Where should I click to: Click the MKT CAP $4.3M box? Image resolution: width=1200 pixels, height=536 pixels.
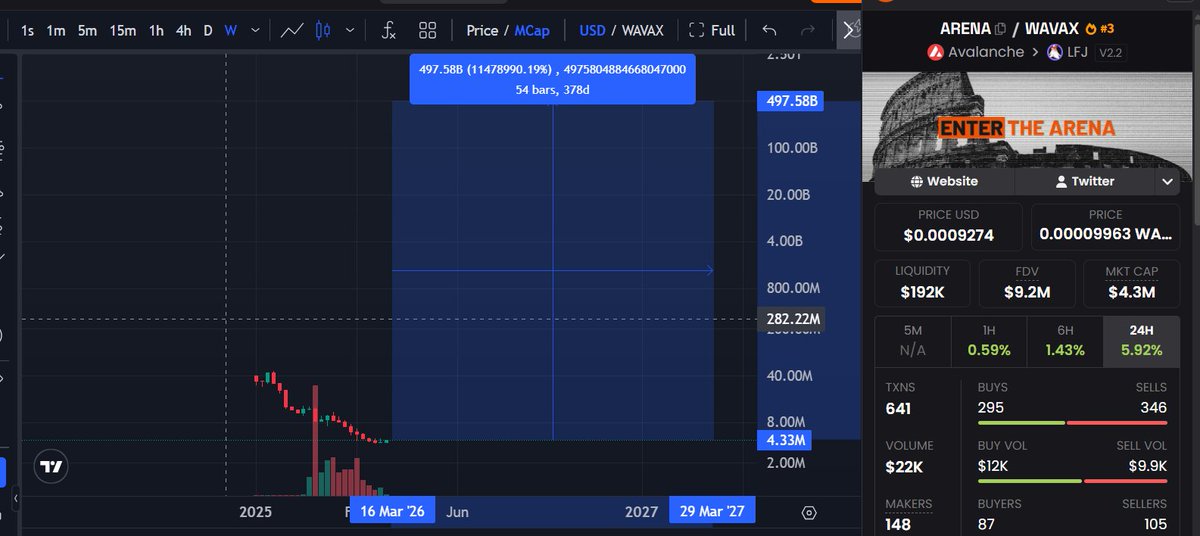tap(1131, 284)
